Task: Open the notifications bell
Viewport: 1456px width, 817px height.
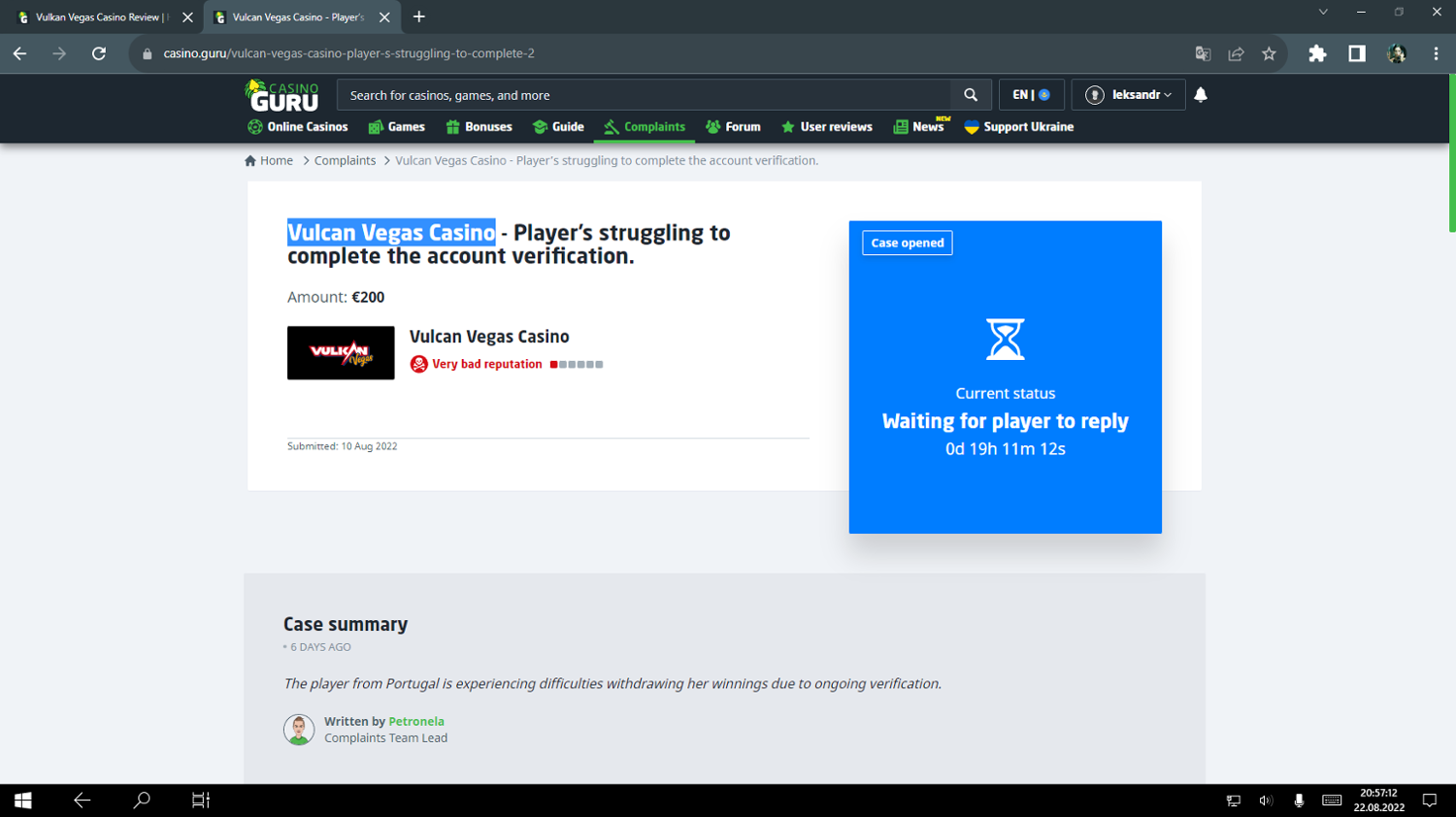Action: [x=1201, y=95]
